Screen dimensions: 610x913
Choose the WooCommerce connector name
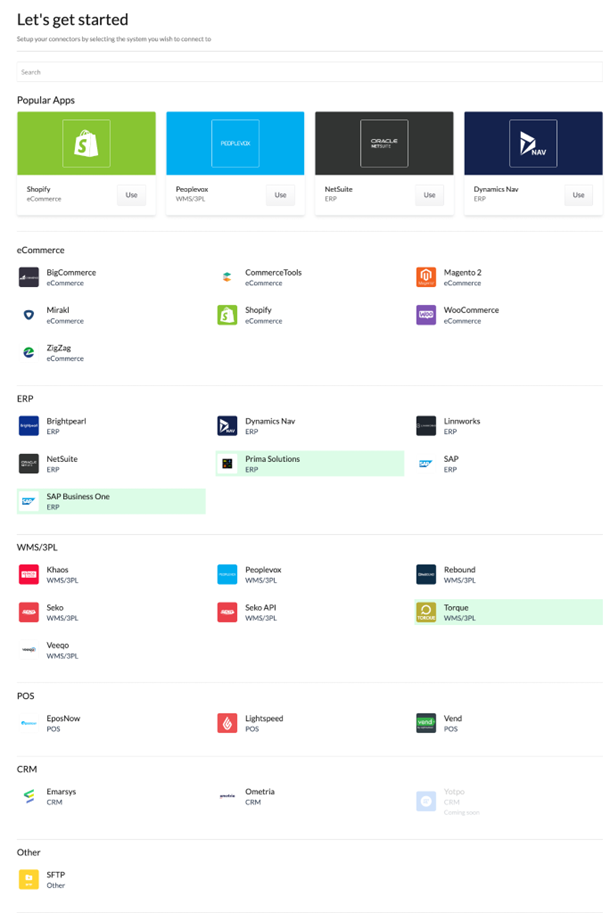[471, 310]
